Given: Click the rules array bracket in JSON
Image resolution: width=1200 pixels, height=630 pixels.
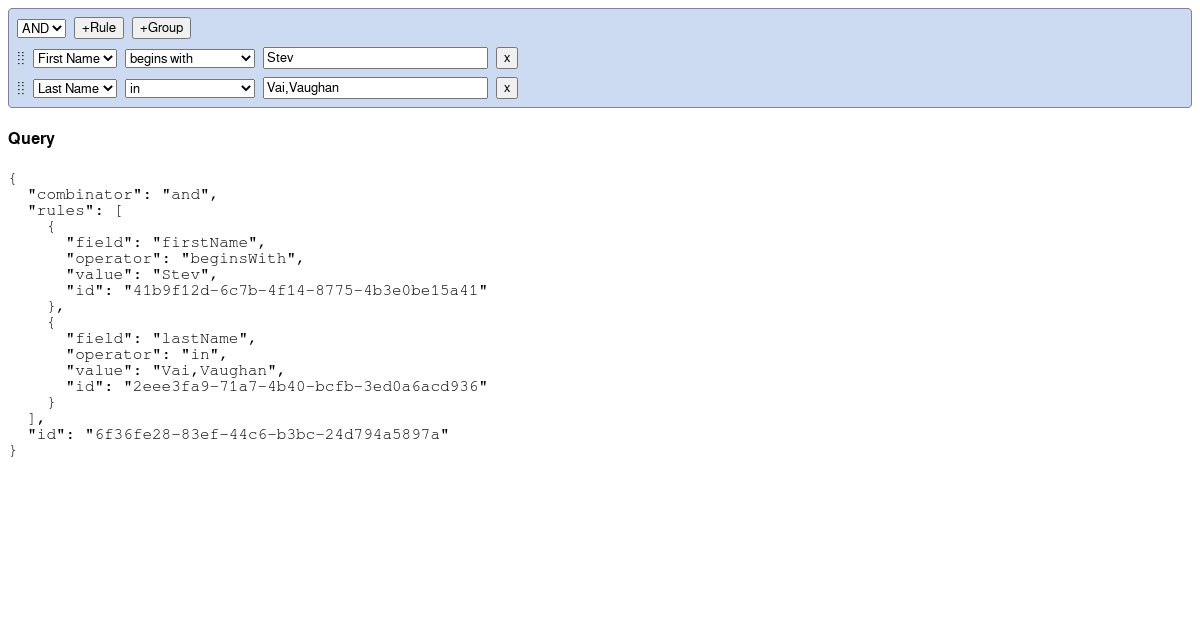Looking at the screenshot, I should 118,210.
